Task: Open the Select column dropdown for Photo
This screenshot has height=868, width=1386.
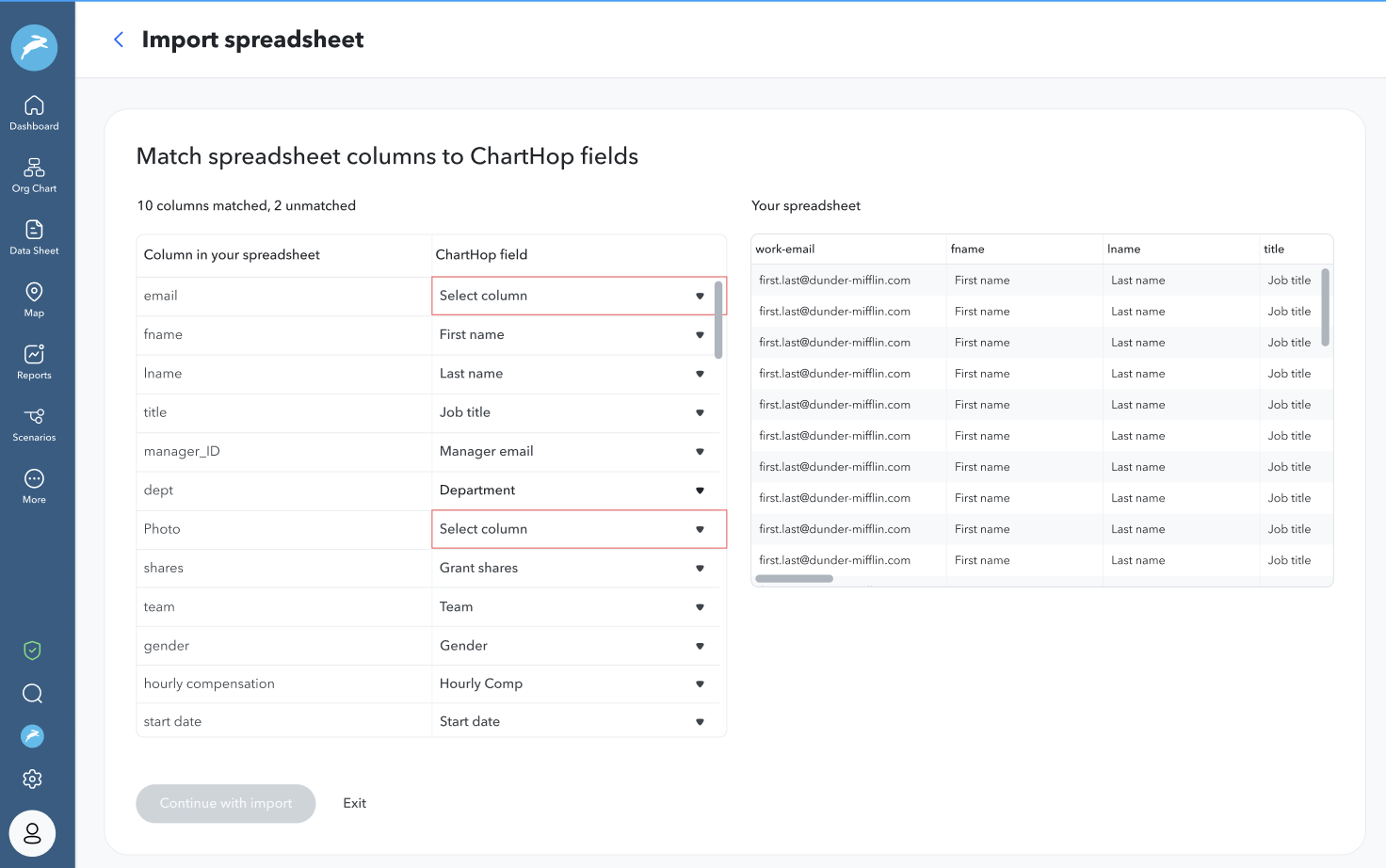Action: (x=578, y=528)
